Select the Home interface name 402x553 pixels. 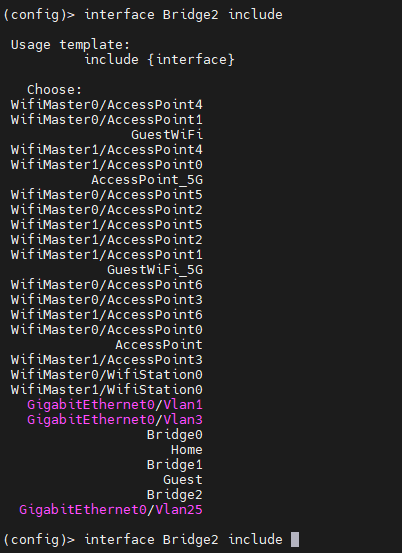point(187,450)
